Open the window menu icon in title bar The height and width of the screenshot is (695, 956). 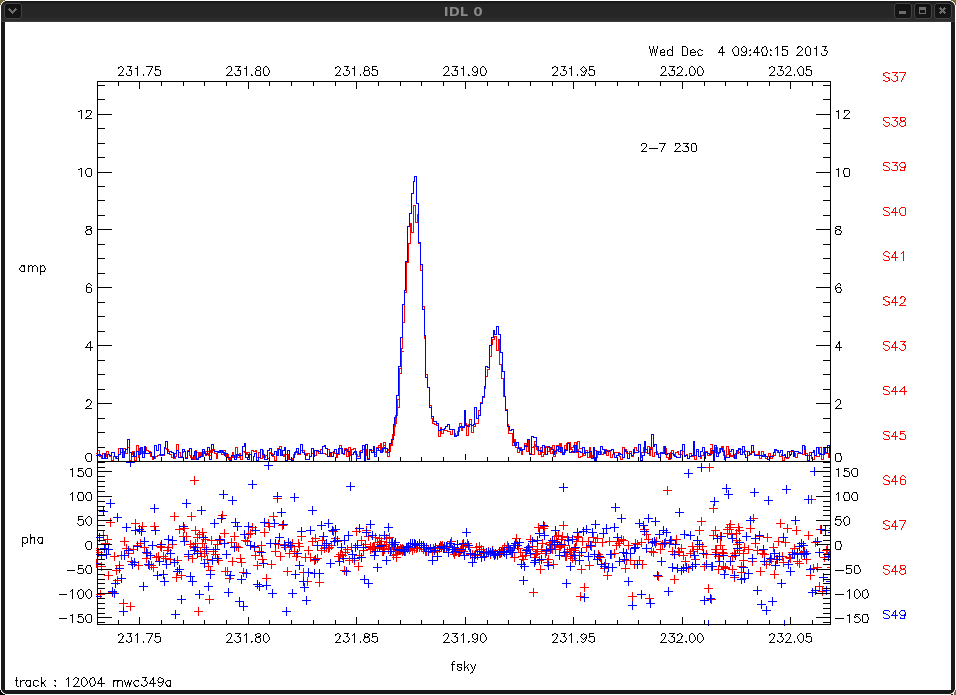(x=11, y=11)
